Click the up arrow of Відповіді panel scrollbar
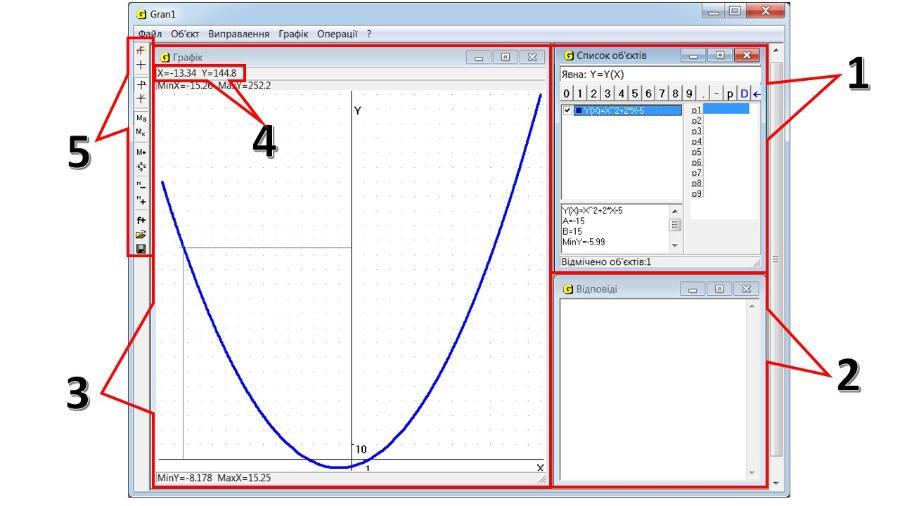Screen dimensions: 900x506 click(x=752, y=307)
